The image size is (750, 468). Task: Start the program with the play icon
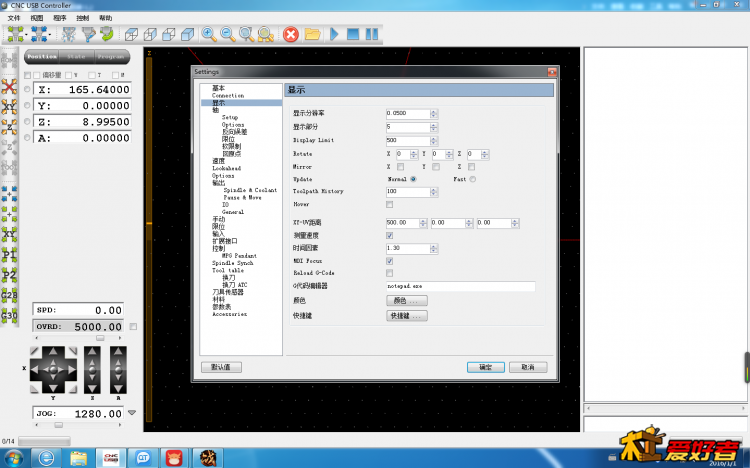tap(334, 34)
